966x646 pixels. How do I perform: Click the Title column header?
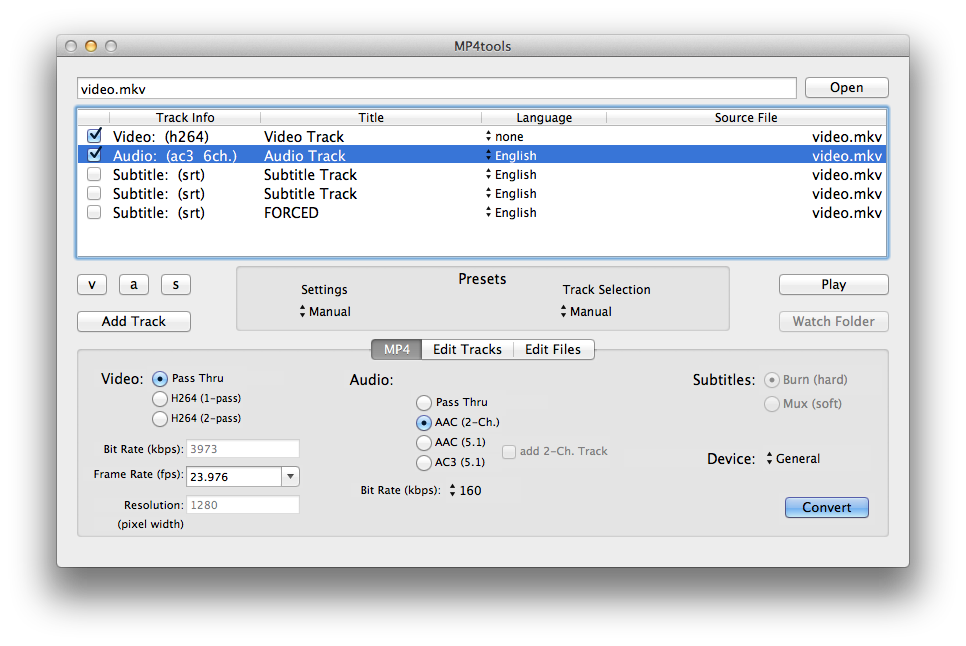coord(371,117)
